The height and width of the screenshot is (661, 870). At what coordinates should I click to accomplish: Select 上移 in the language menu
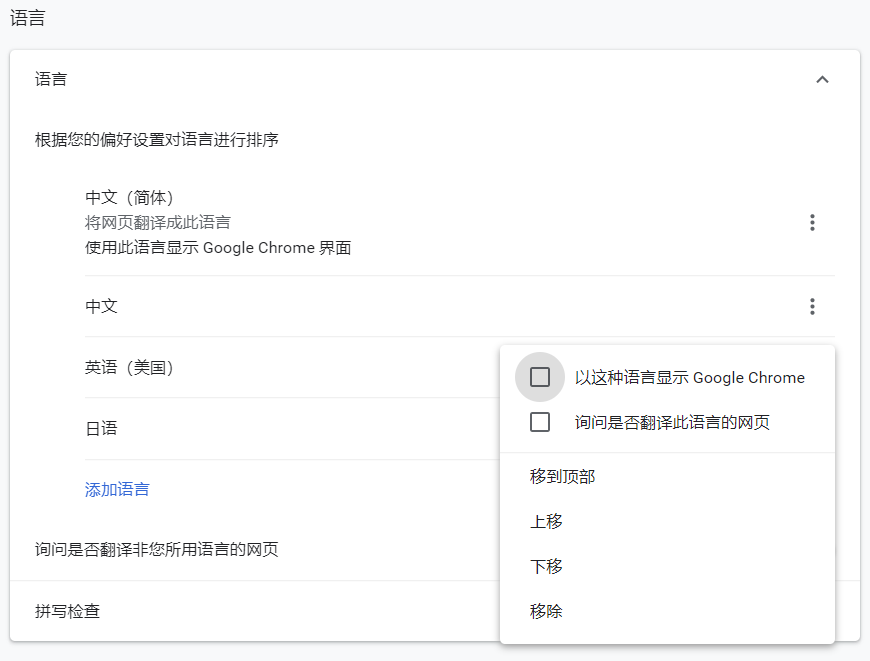click(x=546, y=522)
